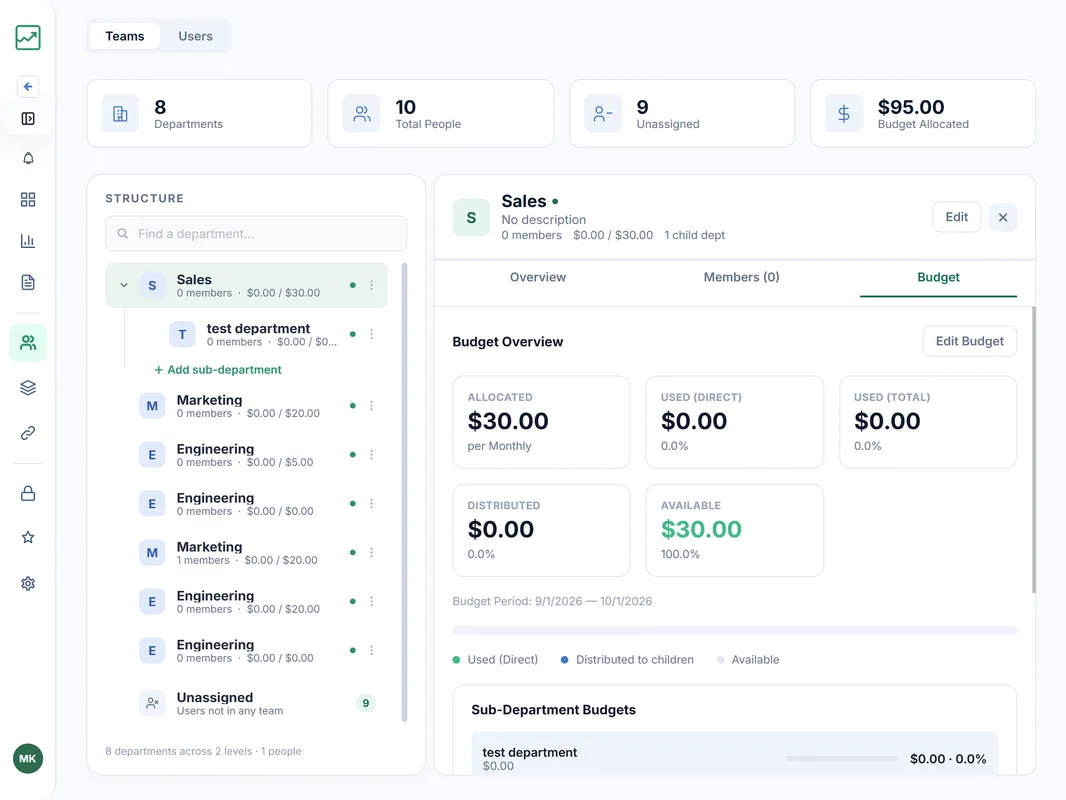1066x800 pixels.
Task: Click Distributed to children blue legend dot
Action: click(564, 660)
